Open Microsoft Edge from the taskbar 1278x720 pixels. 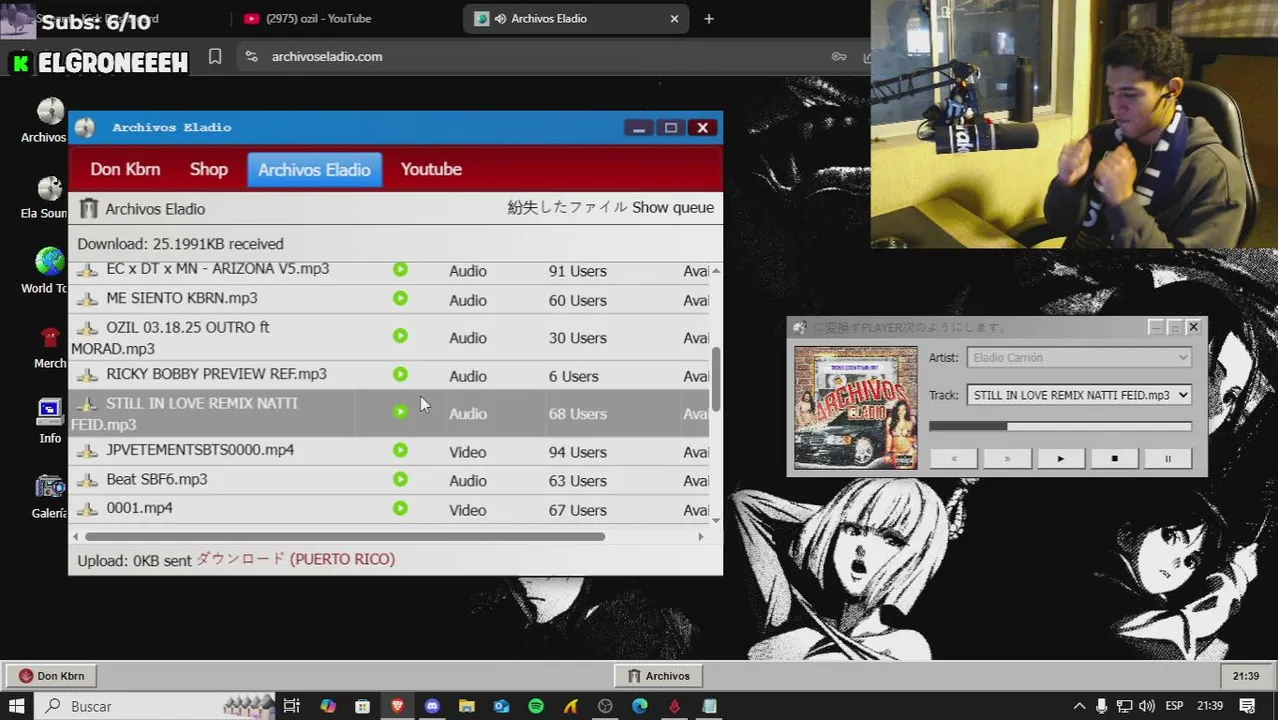click(640, 706)
